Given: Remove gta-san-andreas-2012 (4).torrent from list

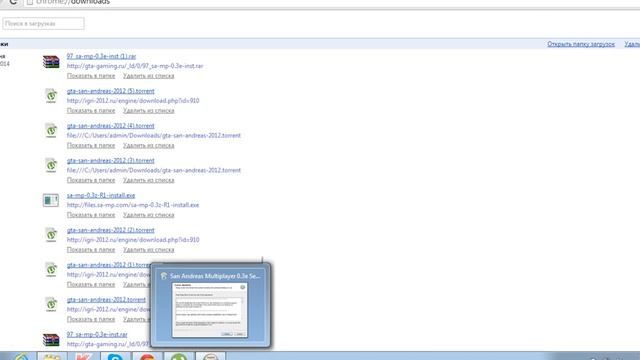Looking at the screenshot, I should 149,145.
